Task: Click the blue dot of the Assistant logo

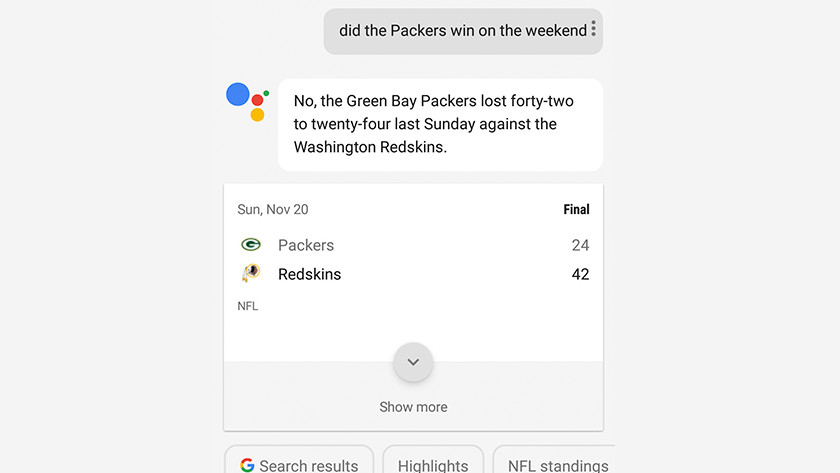Action: 238,94
